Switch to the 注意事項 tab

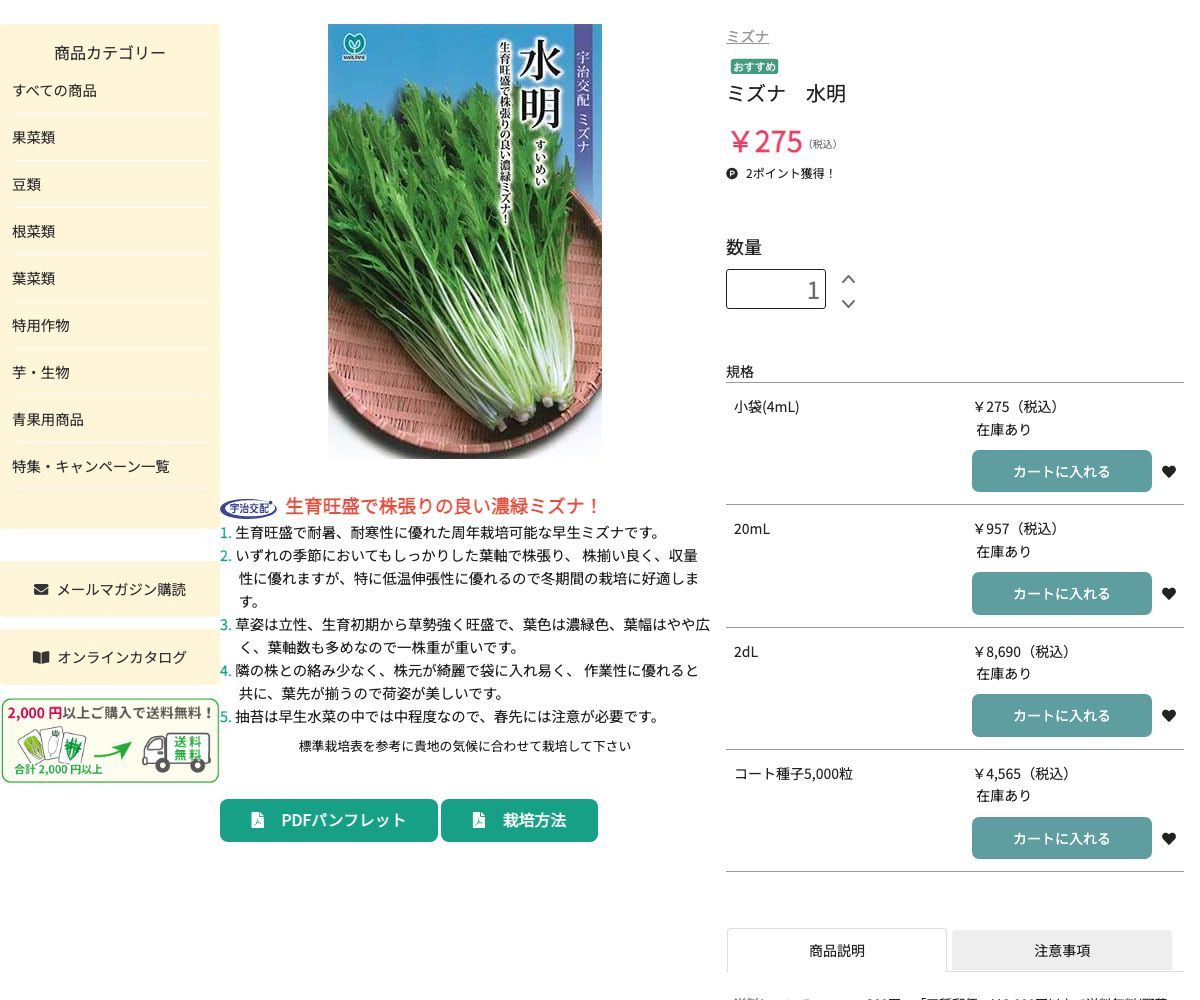click(x=1062, y=950)
